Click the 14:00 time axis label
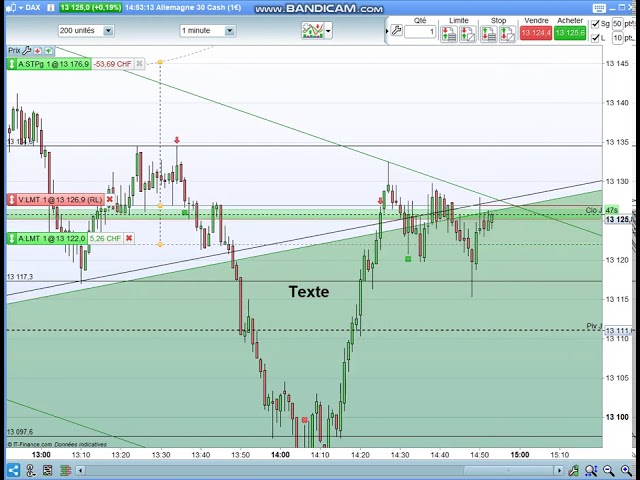This screenshot has height=480, width=640. [280, 454]
